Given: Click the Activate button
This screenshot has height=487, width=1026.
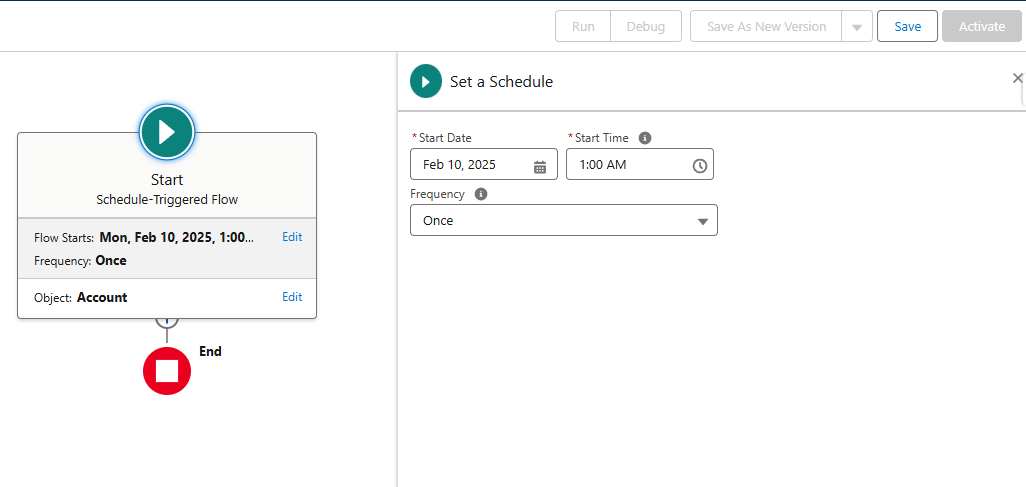Looking at the screenshot, I should pos(981,26).
